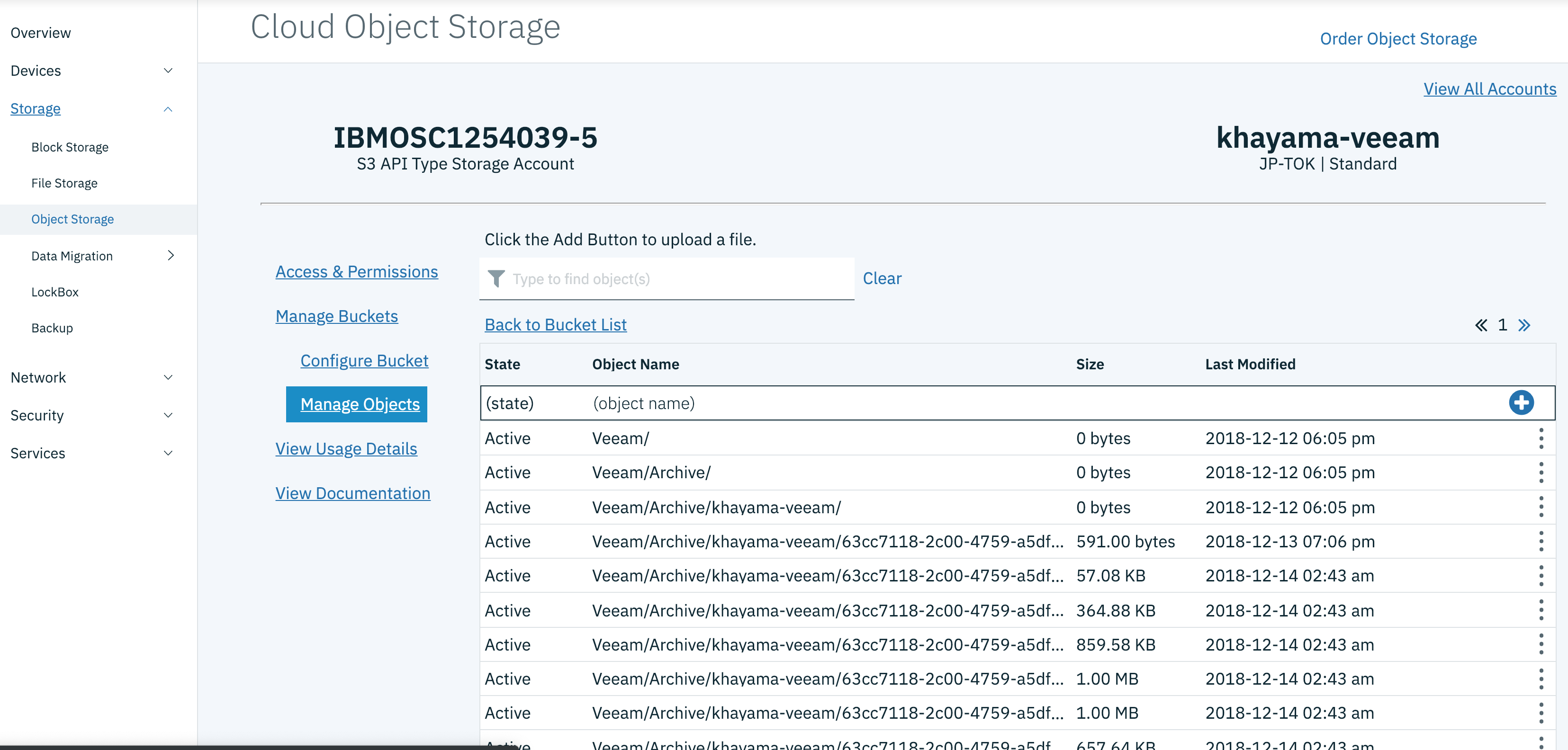Select Block Storage in sidebar

(69, 147)
